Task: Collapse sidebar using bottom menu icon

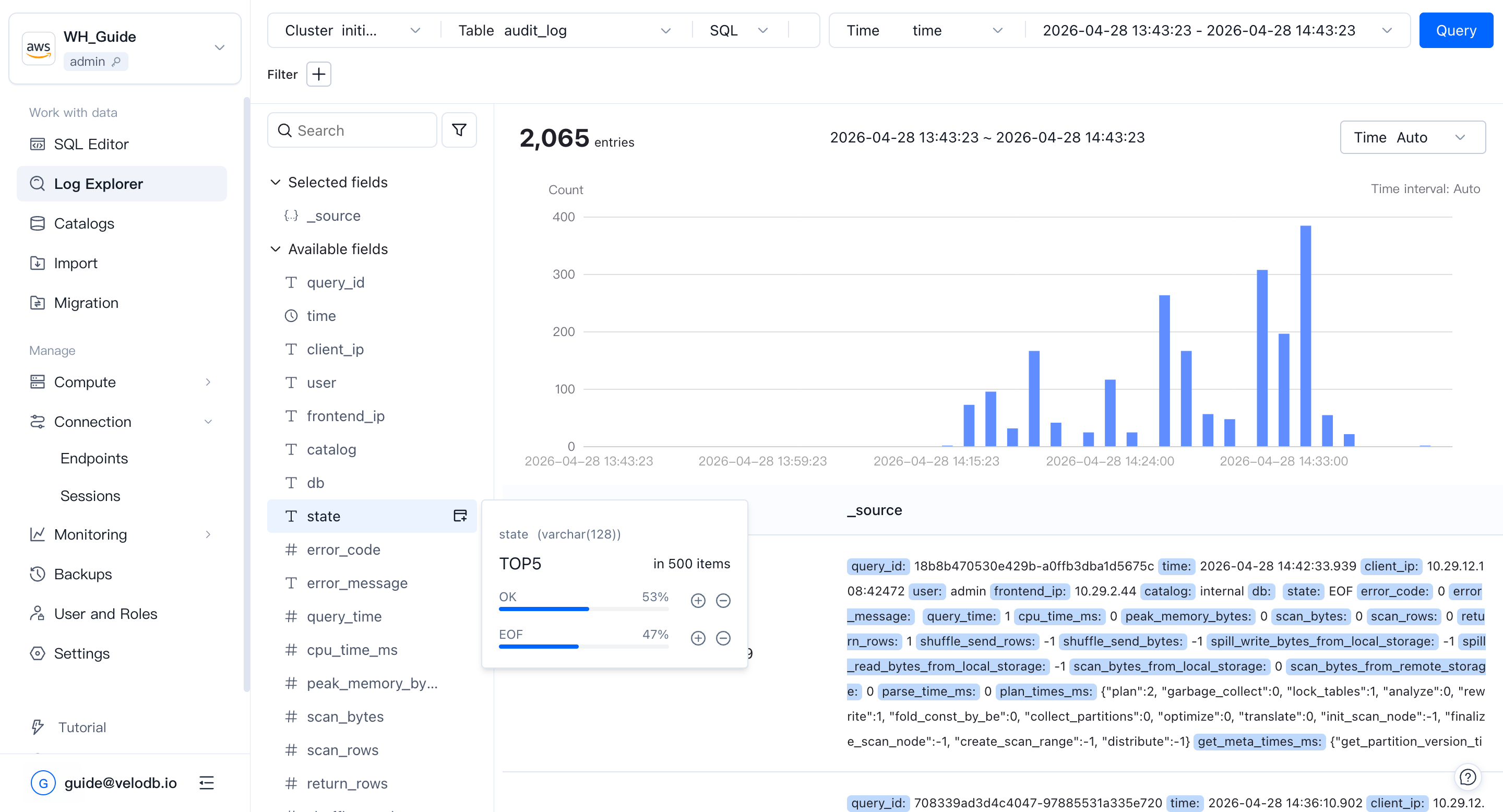Action: point(207,782)
